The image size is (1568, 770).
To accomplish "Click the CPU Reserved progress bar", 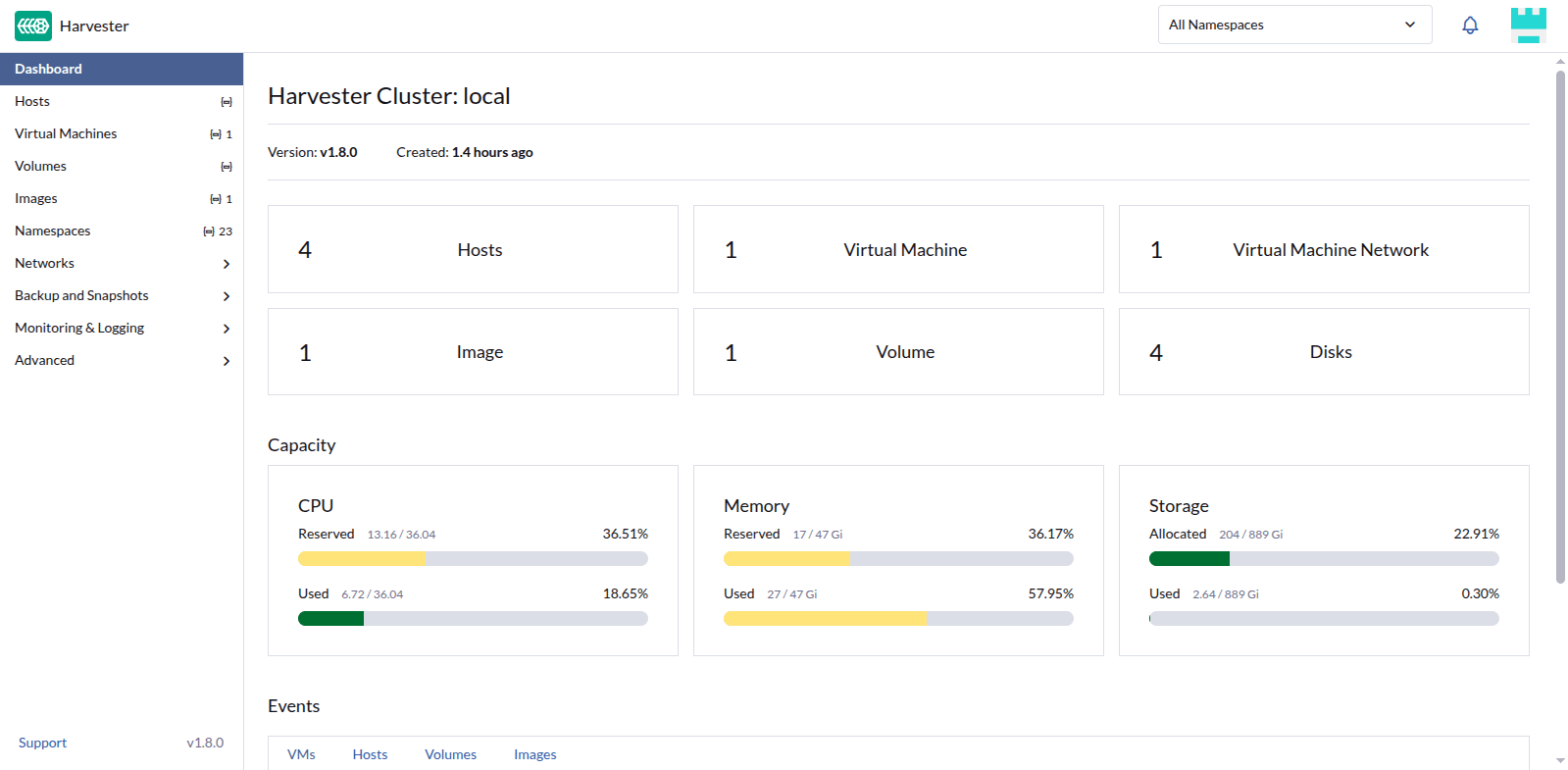I will click(473, 559).
